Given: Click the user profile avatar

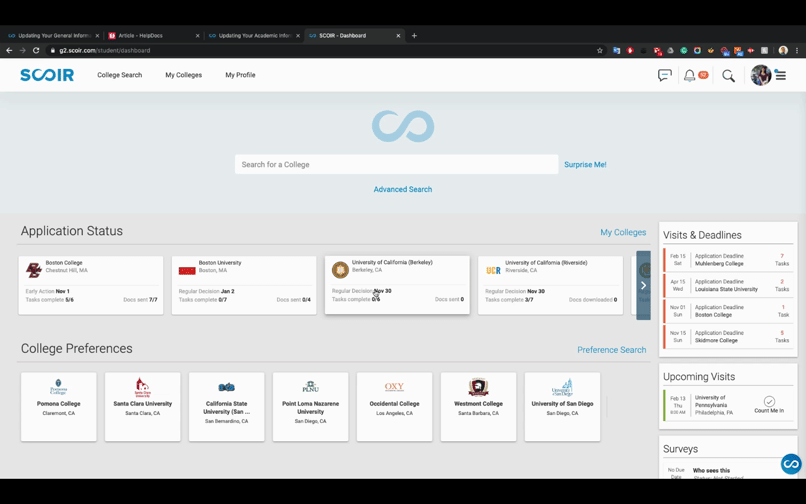Looking at the screenshot, I should coord(761,75).
